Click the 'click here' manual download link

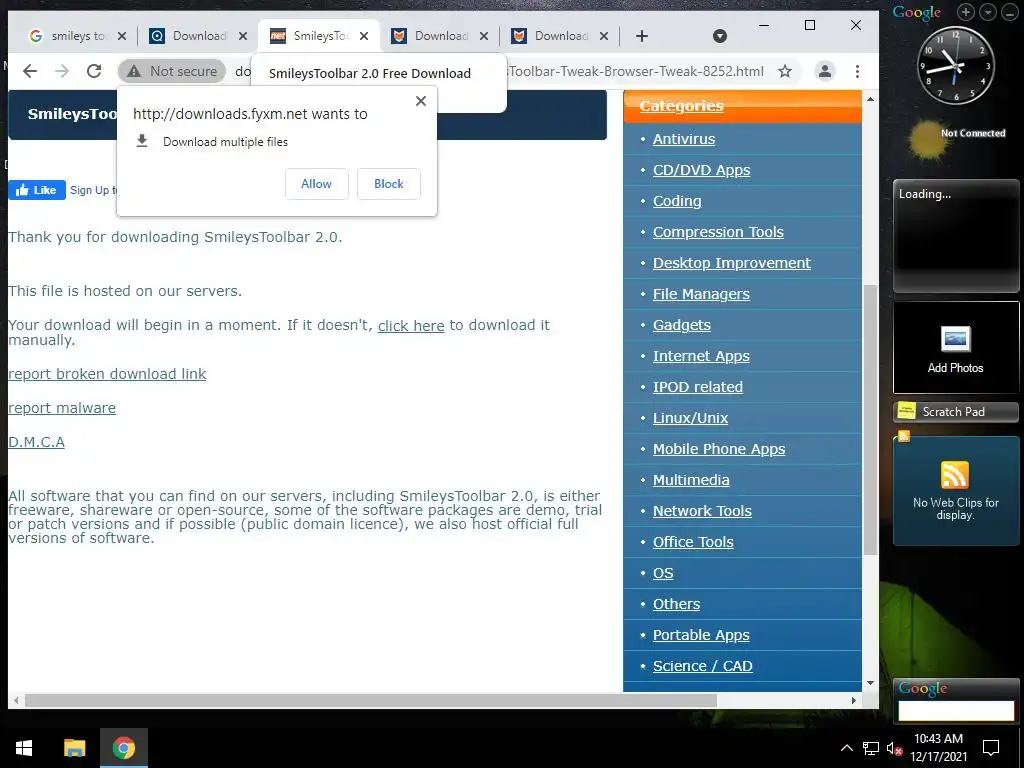coord(411,325)
